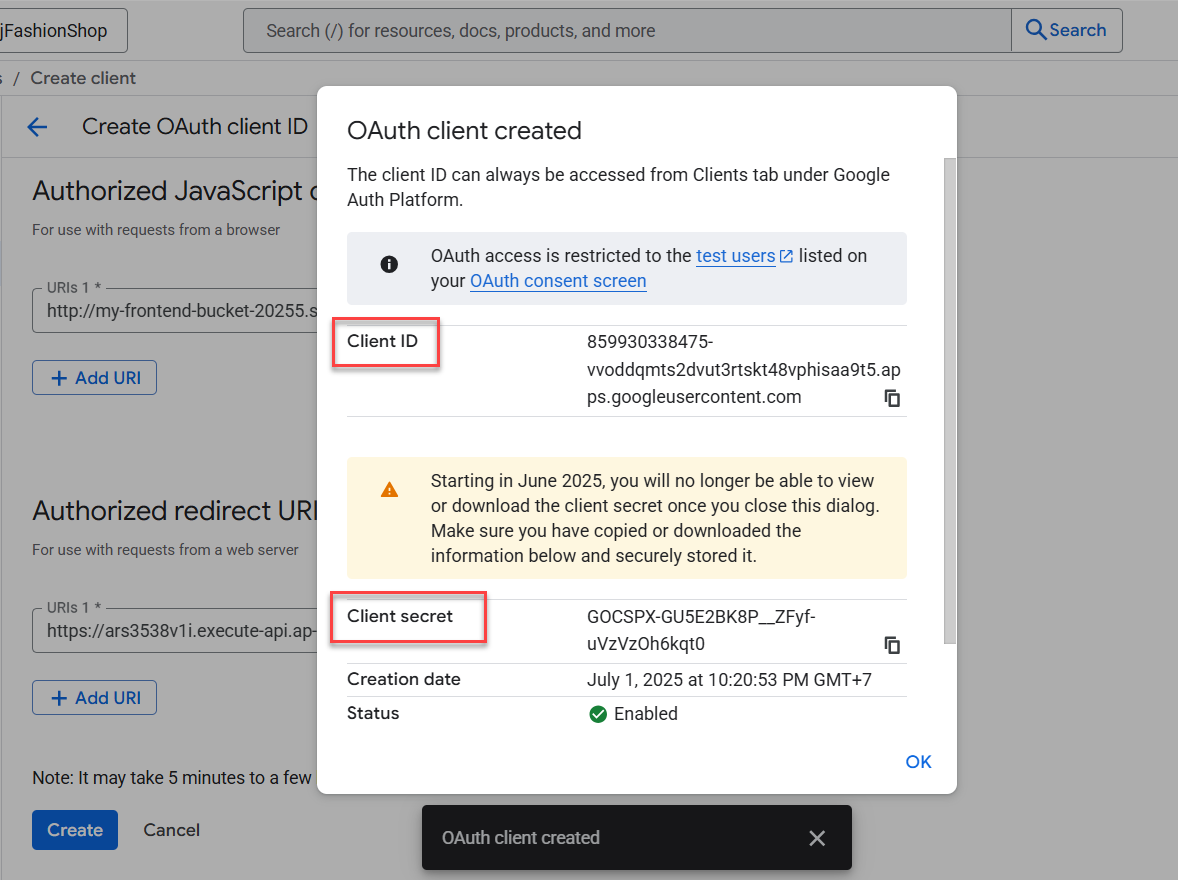Edit the my-frontend-bucket JavaScript origin URI

click(x=175, y=310)
